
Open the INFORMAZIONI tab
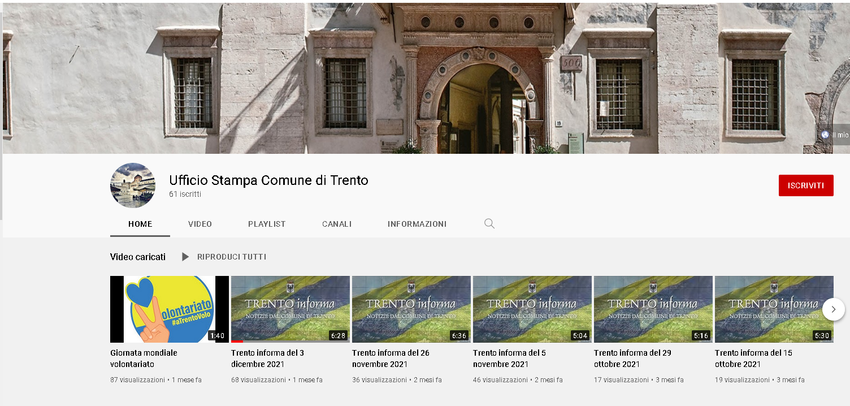coord(417,224)
